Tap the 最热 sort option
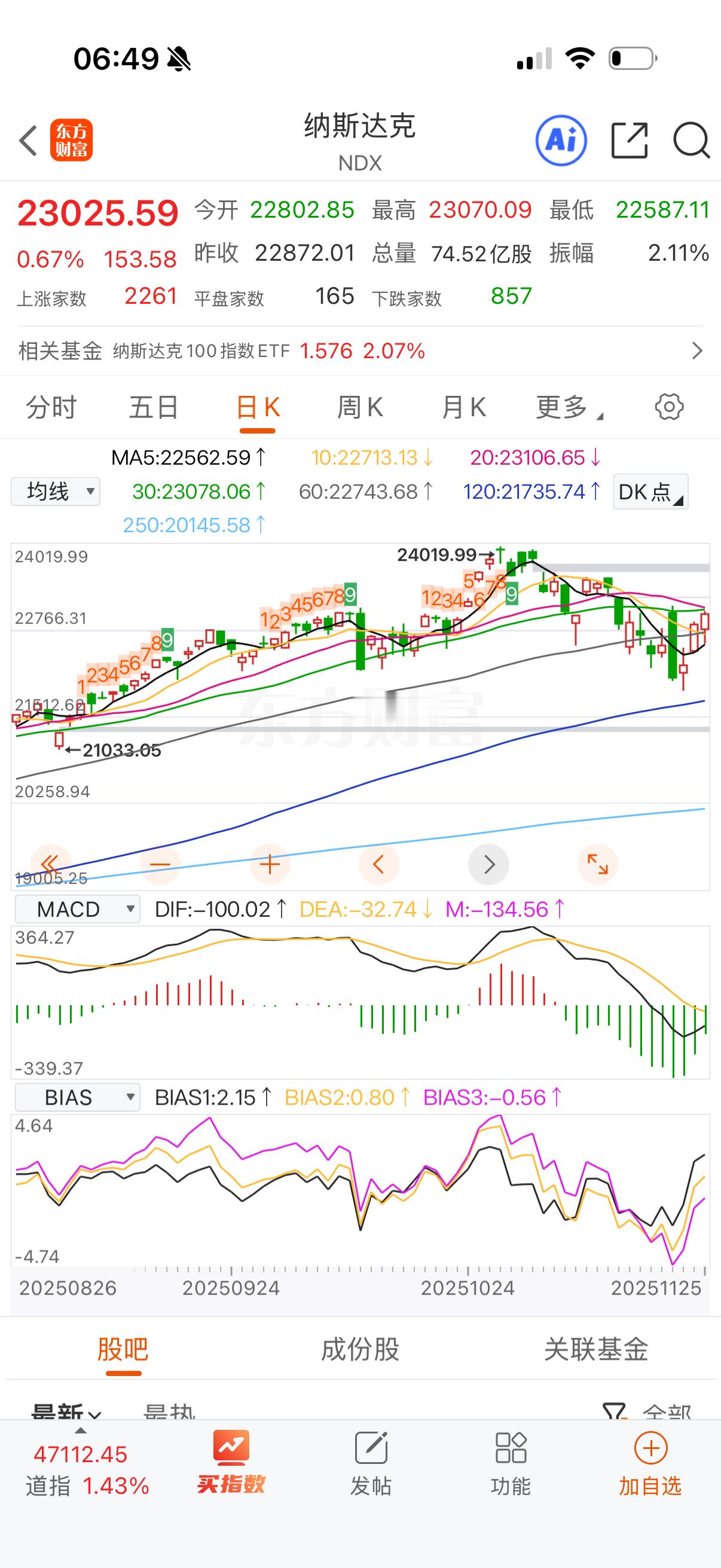 pos(169,1412)
